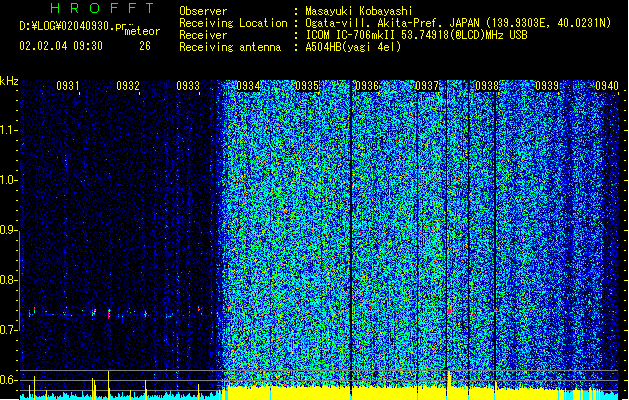Click the 0936 time marker
Viewport: 629px width, 400px height.
367,86
